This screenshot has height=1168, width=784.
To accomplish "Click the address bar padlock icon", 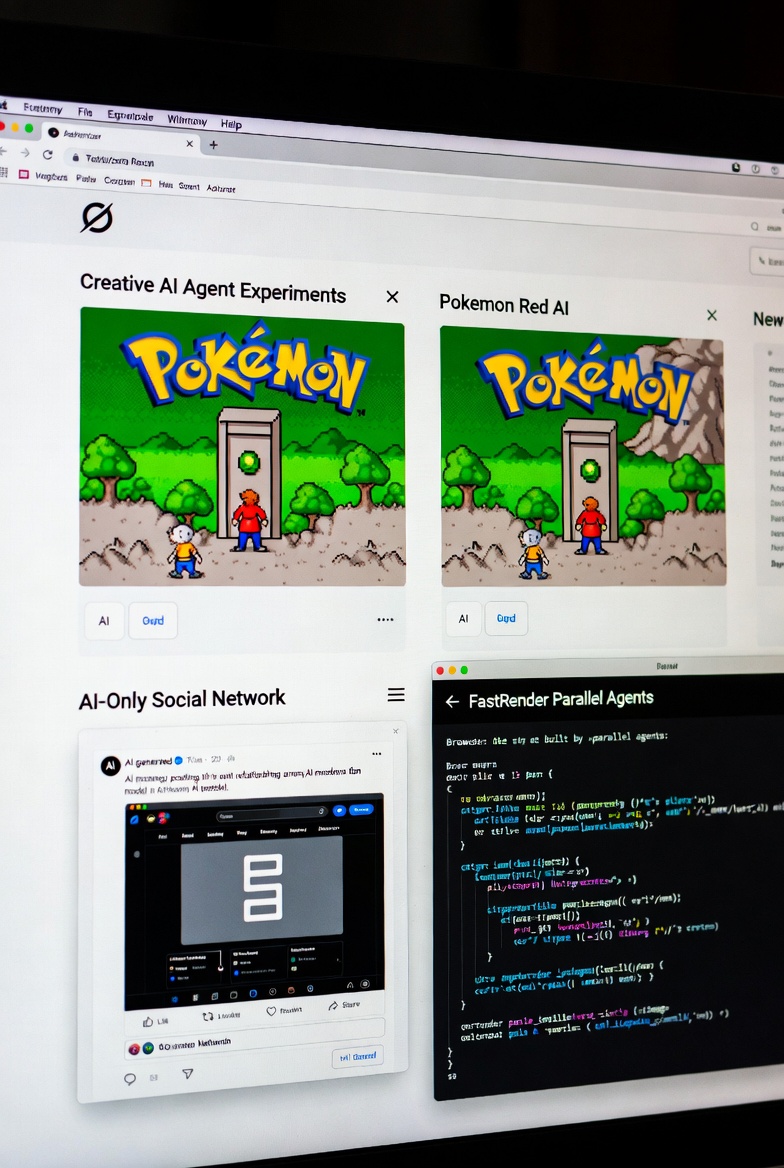I will [x=75, y=157].
